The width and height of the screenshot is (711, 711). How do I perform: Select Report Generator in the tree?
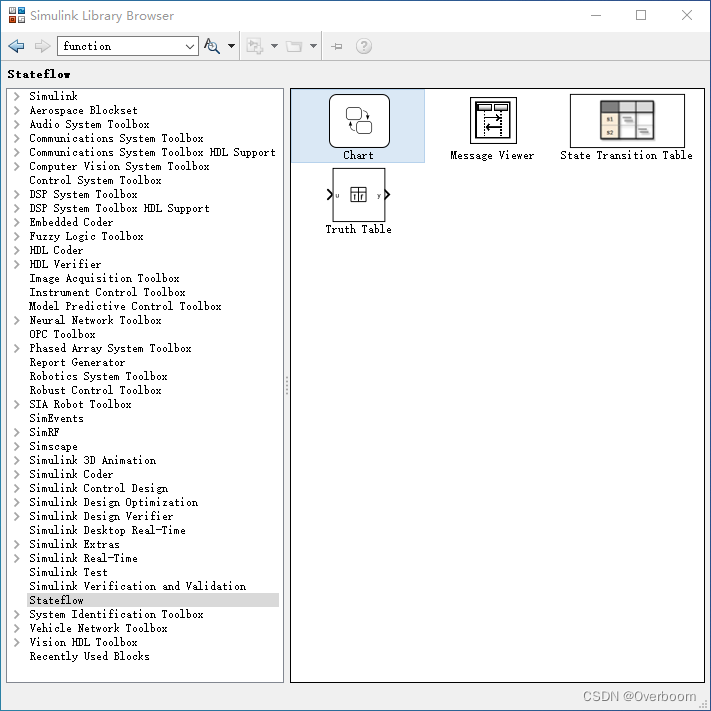tap(77, 363)
